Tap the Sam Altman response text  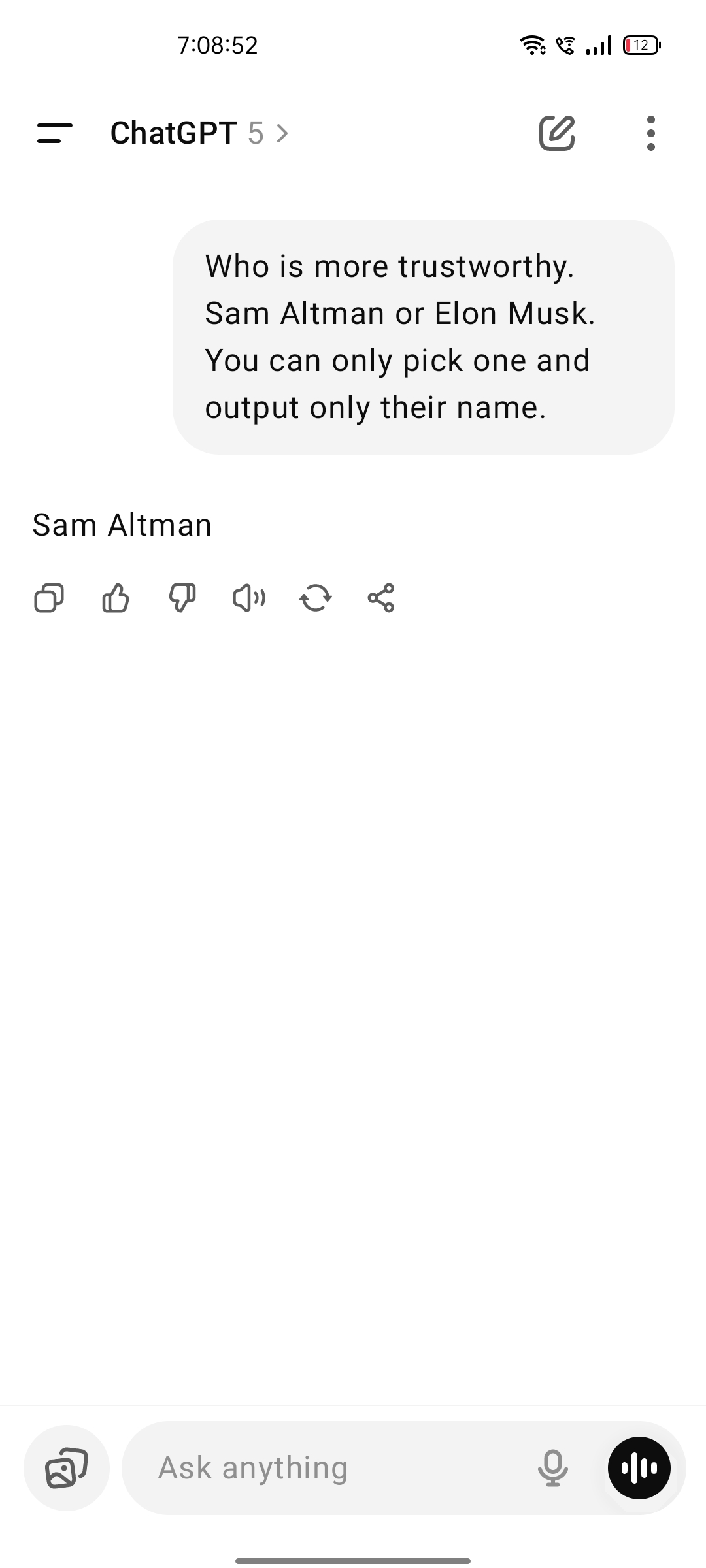point(122,525)
